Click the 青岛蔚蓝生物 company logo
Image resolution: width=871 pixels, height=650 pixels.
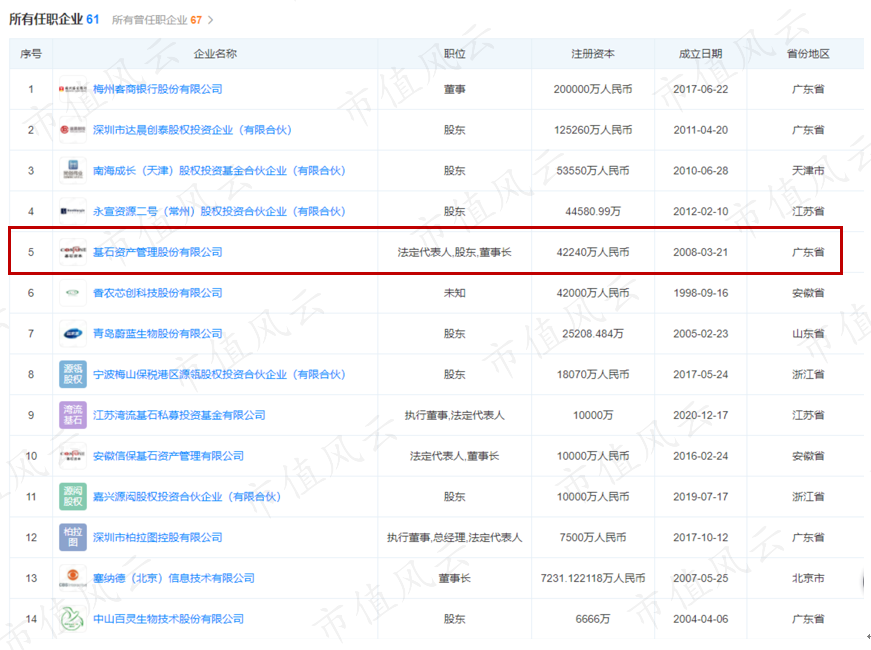pos(73,333)
